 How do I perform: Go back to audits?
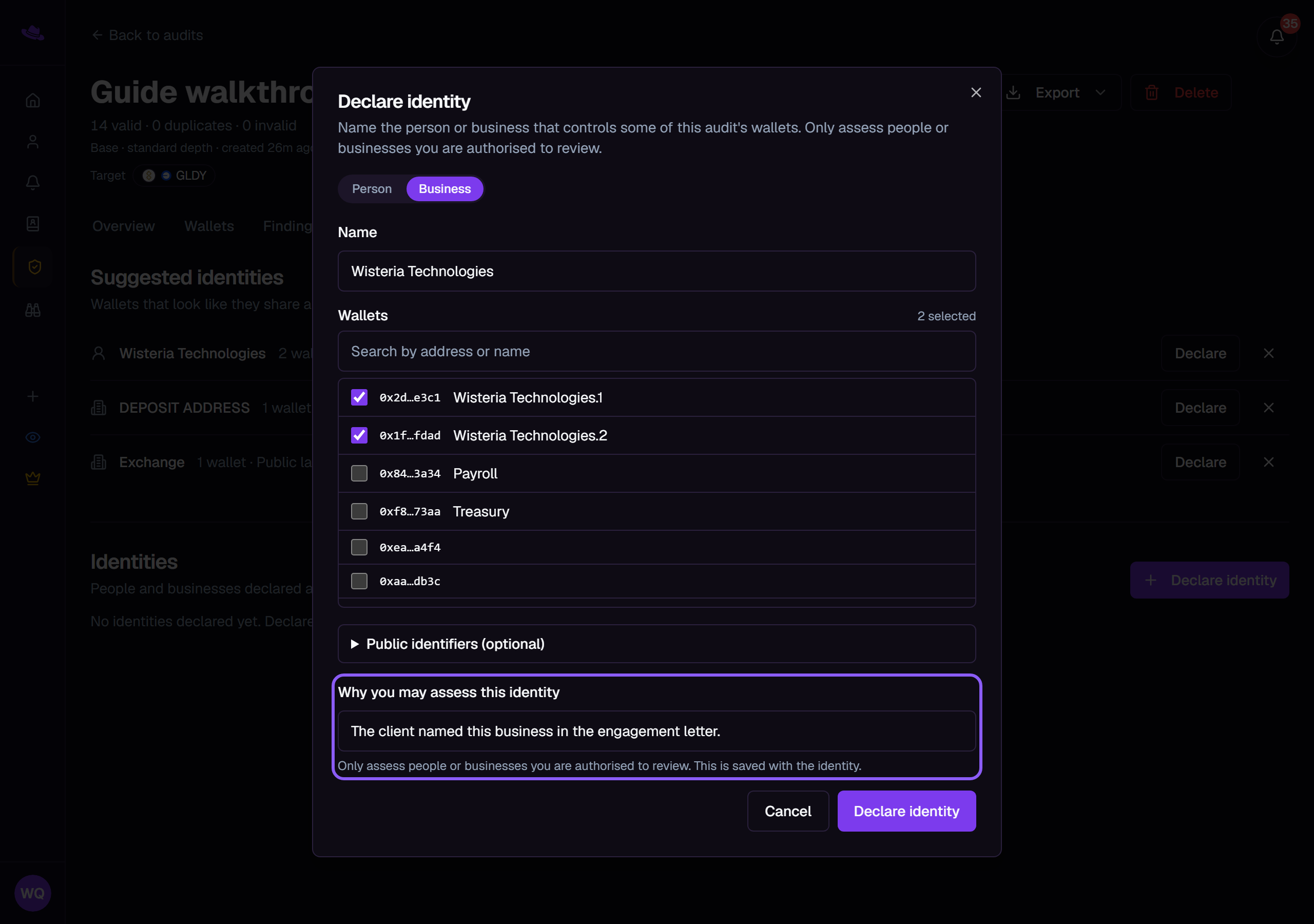pos(147,35)
